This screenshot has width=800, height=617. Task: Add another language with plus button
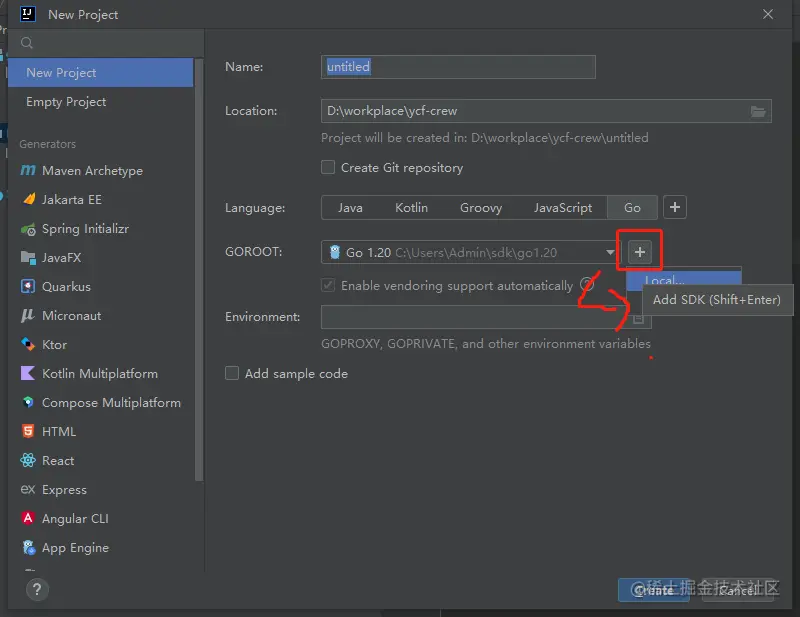point(674,207)
